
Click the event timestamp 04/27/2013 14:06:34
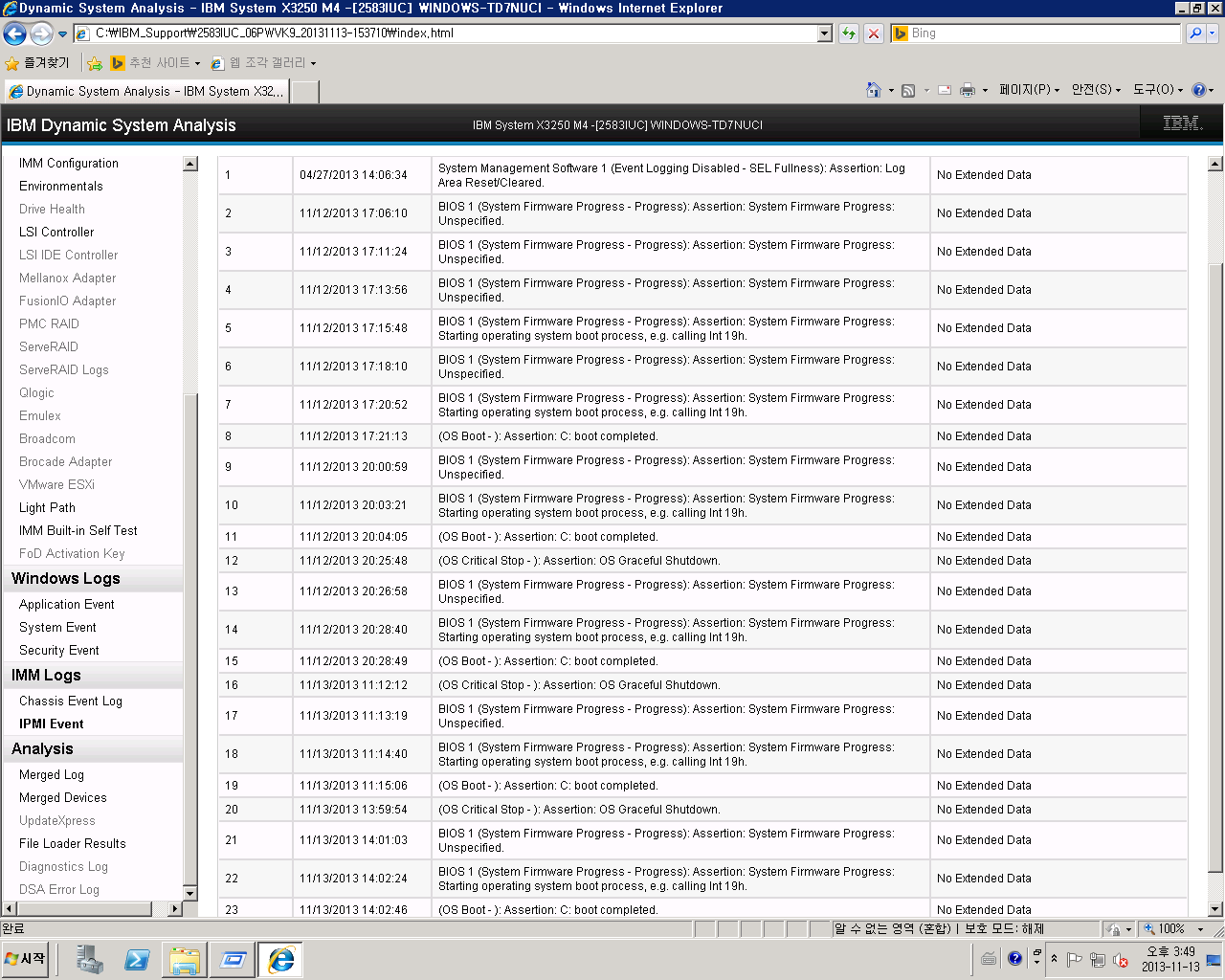tap(353, 175)
